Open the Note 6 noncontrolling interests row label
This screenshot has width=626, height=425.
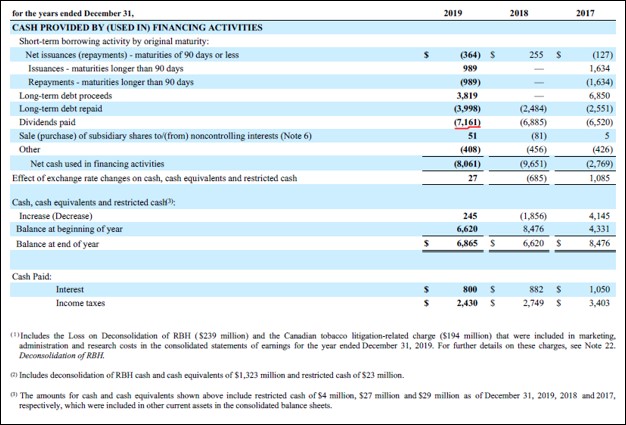pyautogui.click(x=166, y=135)
